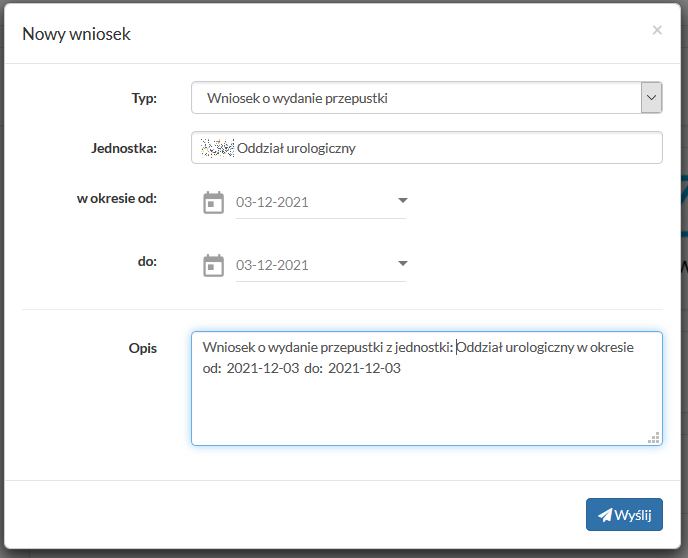Close the Nowy wniosek dialog
The image size is (688, 558).
tap(657, 30)
